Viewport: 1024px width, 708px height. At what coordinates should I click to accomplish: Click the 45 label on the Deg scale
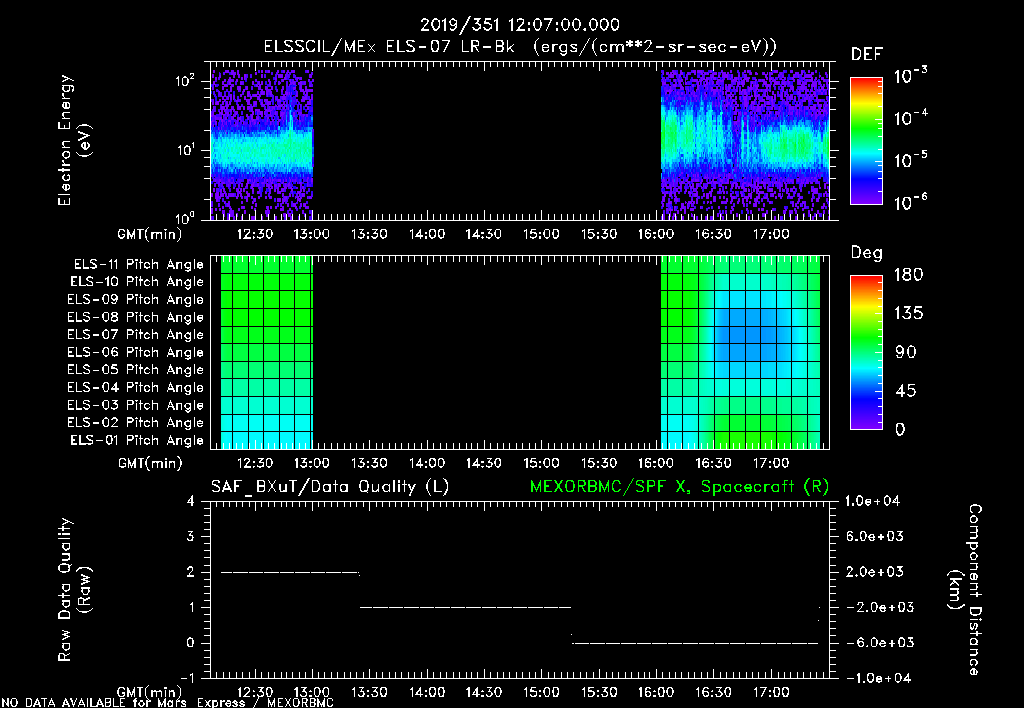click(x=905, y=391)
